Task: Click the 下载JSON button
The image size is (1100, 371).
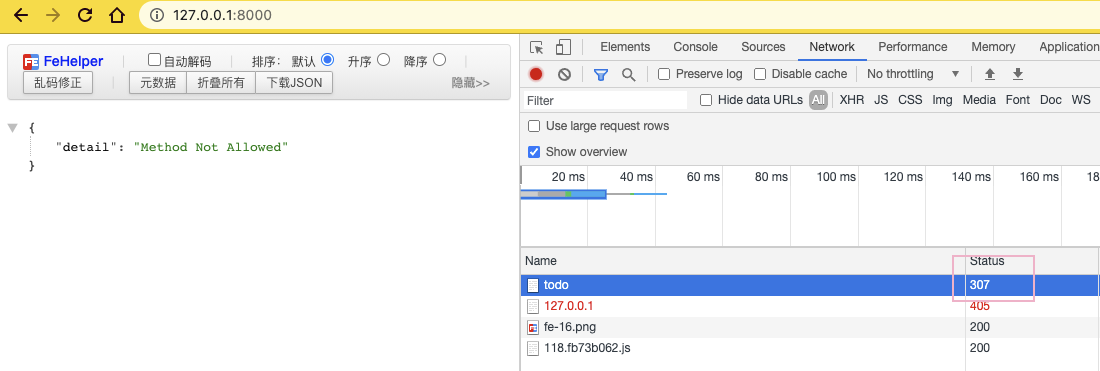Action: click(x=294, y=83)
